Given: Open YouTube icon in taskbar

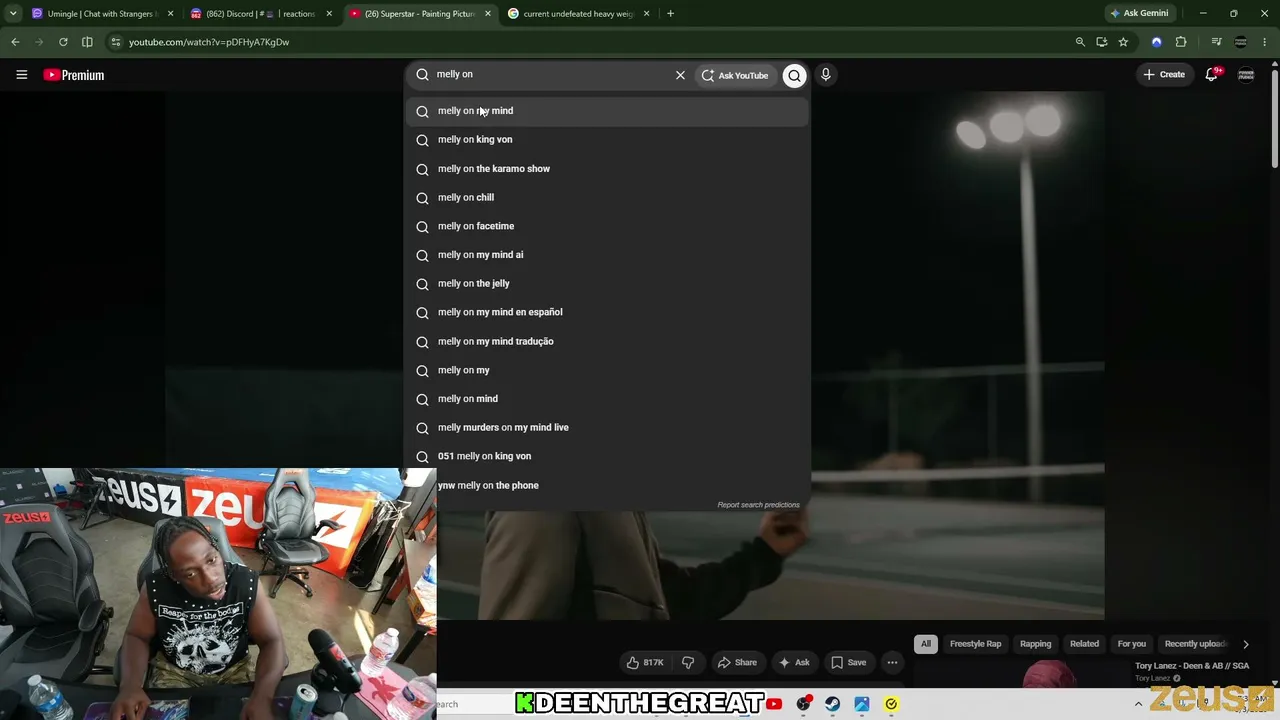Looking at the screenshot, I should pos(774,704).
